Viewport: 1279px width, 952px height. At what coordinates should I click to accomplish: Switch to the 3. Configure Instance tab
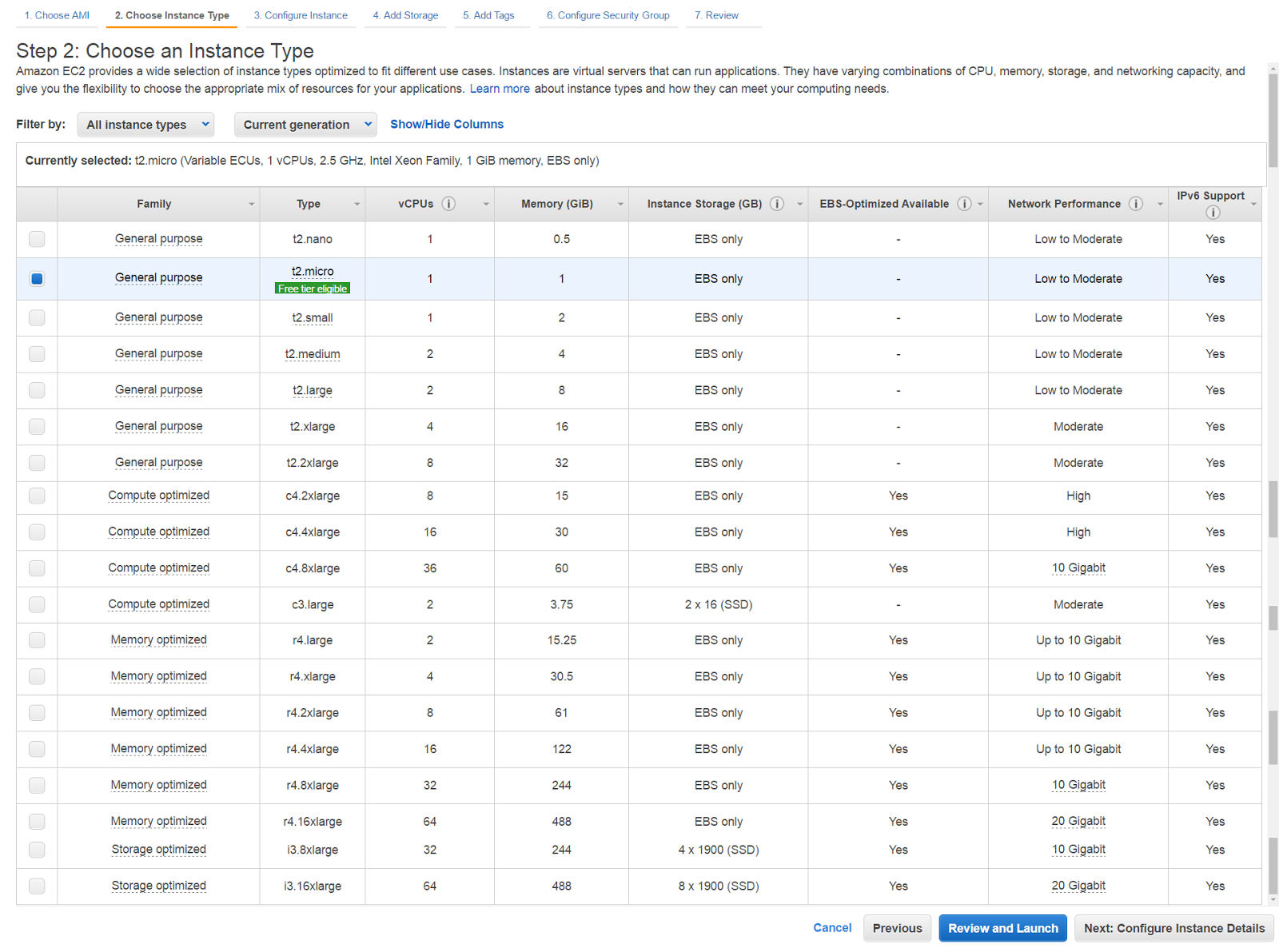[x=301, y=15]
